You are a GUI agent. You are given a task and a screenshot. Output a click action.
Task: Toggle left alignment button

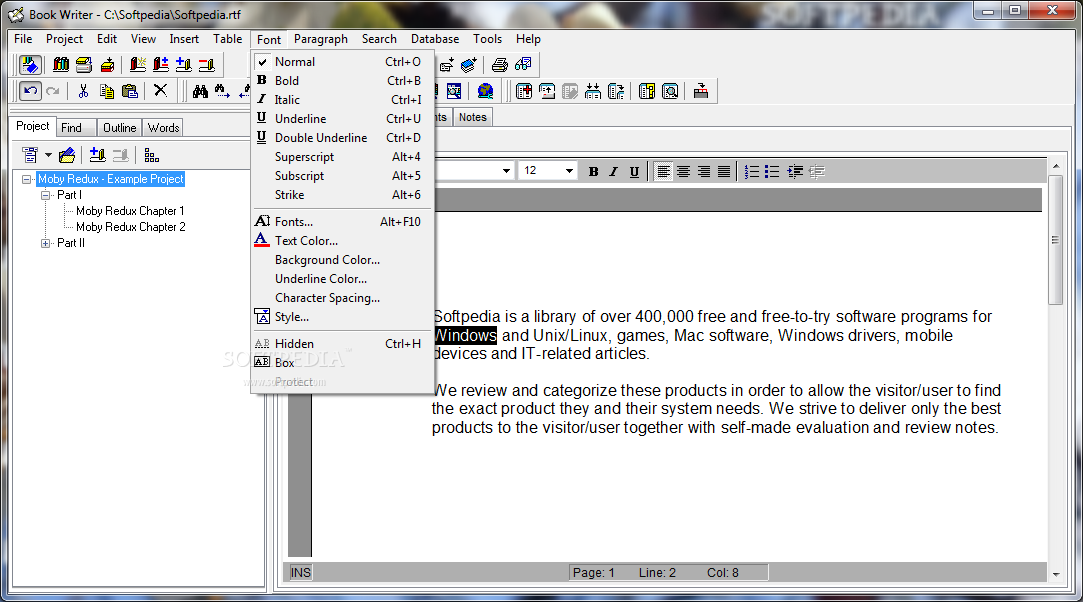pyautogui.click(x=663, y=171)
